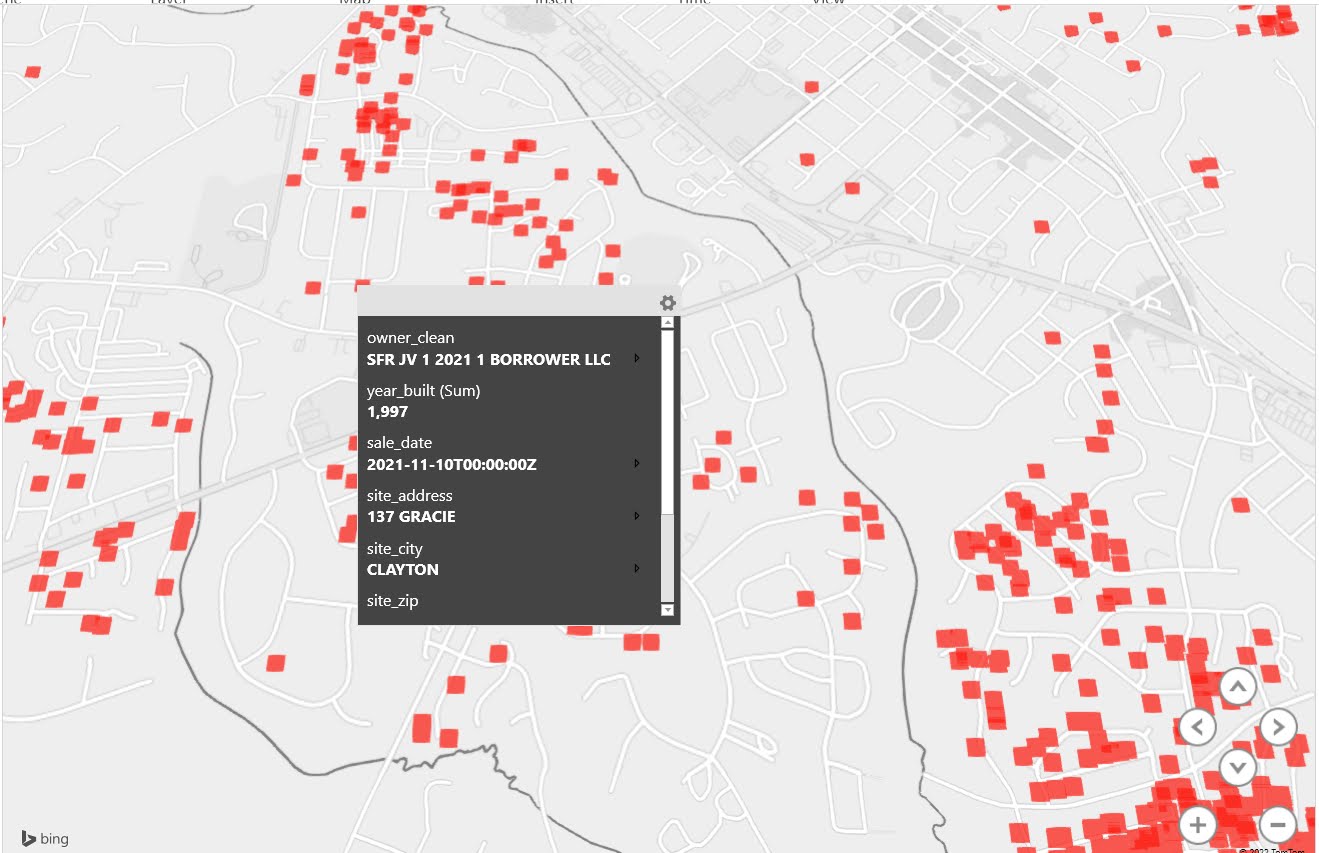Image resolution: width=1319 pixels, height=853 pixels.
Task: Zoom out with the minus button
Action: click(1278, 825)
